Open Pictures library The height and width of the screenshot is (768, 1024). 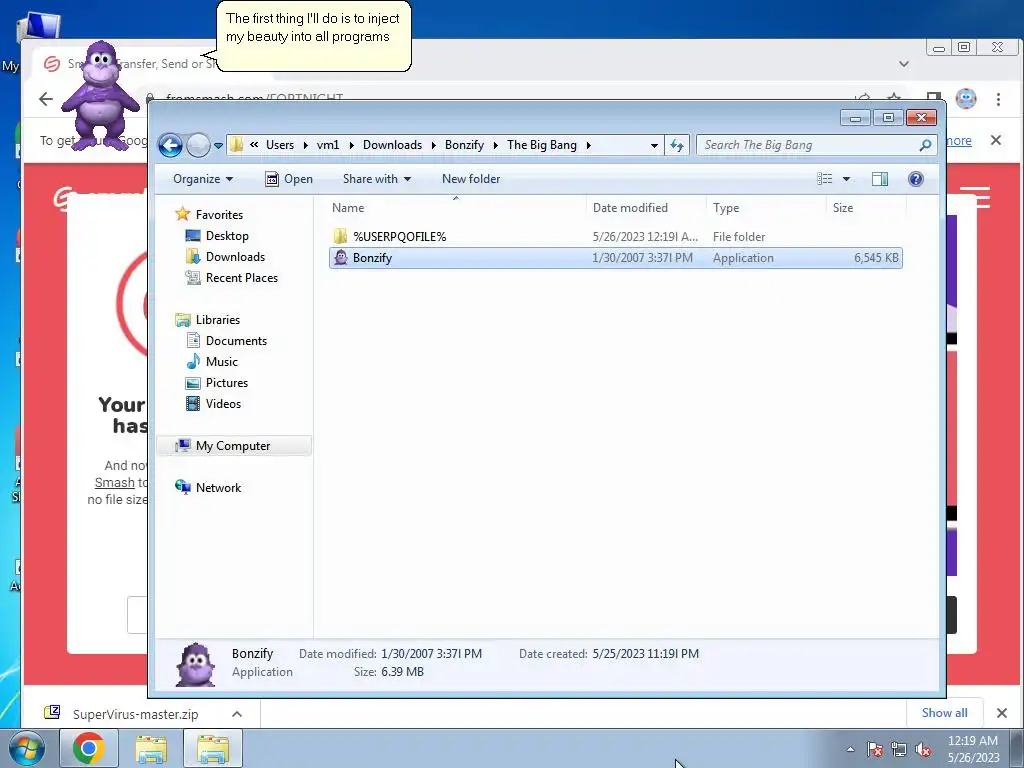coord(227,383)
